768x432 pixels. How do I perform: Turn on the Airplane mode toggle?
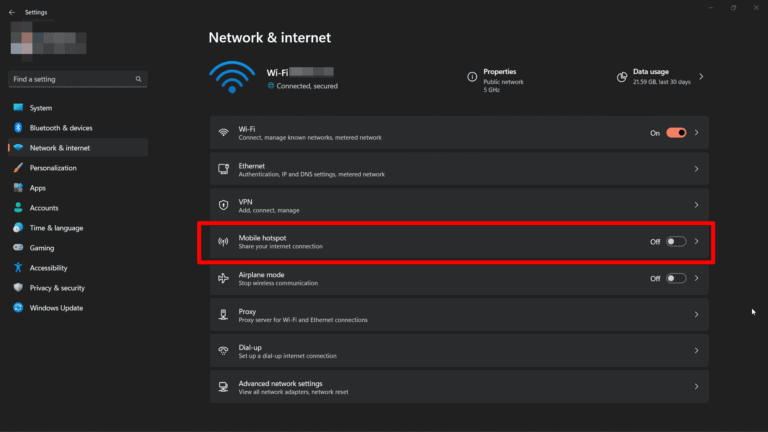pos(676,278)
